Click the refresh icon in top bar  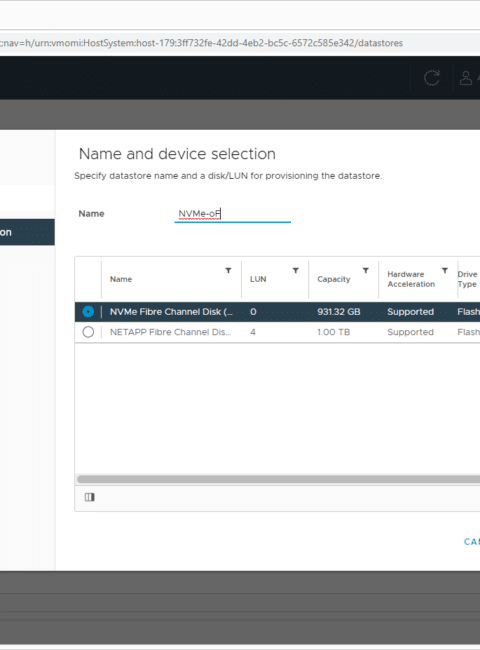click(432, 78)
